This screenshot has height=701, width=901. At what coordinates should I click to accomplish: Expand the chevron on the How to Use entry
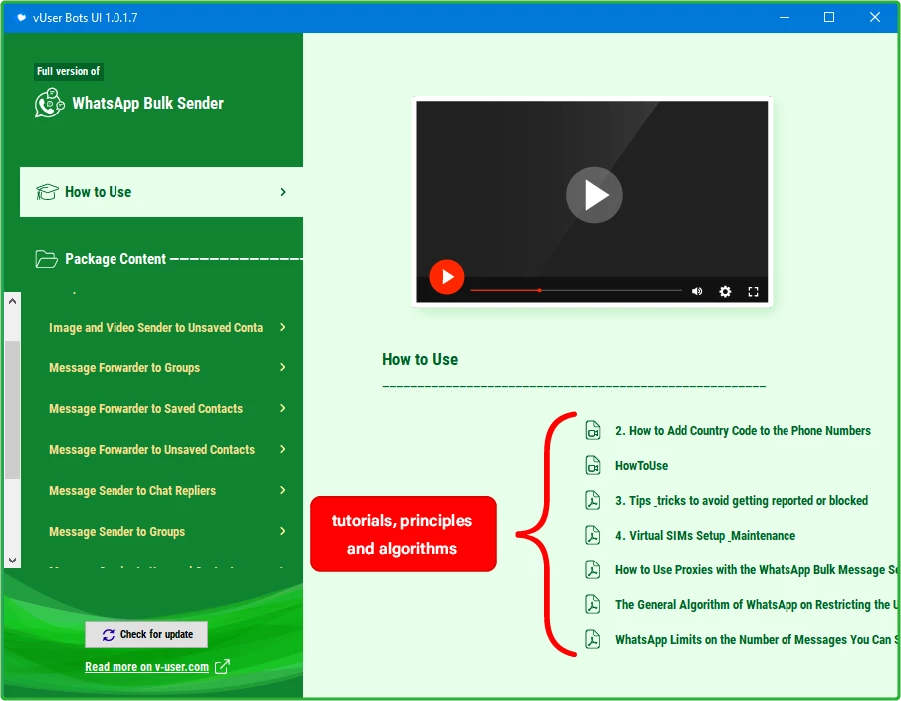283,192
